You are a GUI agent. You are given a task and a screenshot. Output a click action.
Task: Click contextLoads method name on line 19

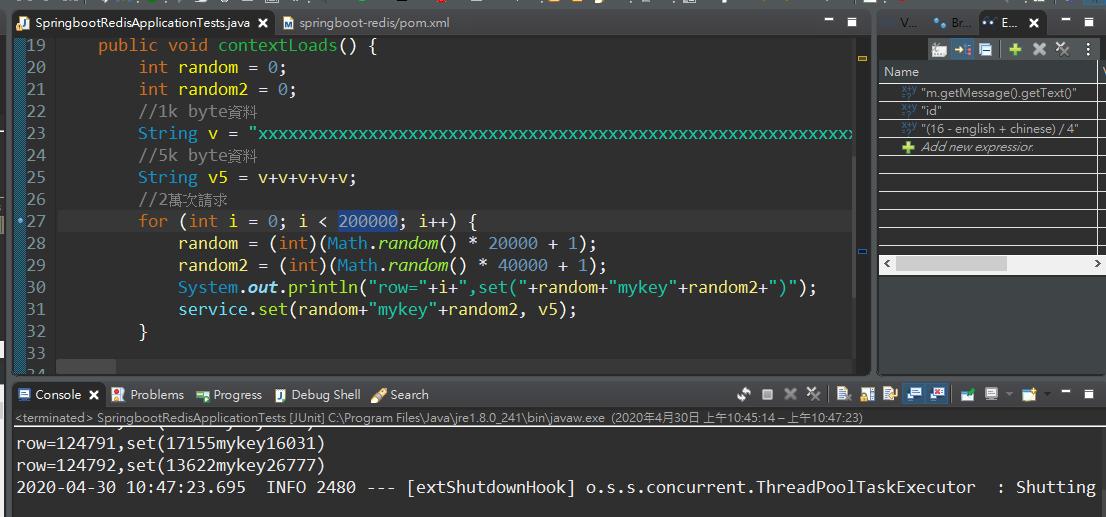click(278, 46)
